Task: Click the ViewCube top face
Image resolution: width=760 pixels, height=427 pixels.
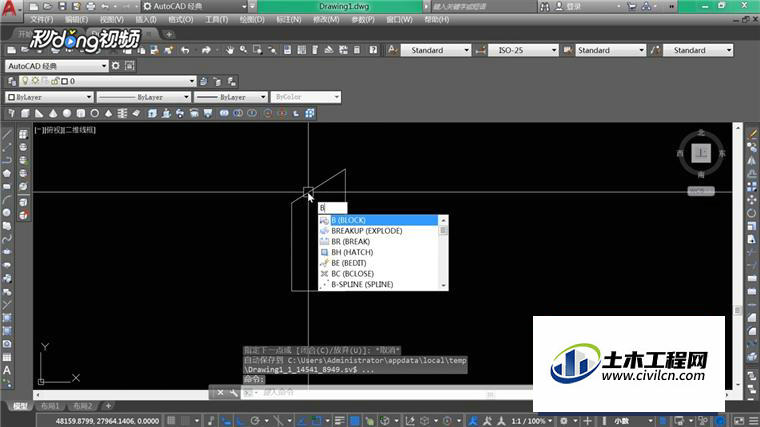Action: click(x=701, y=153)
